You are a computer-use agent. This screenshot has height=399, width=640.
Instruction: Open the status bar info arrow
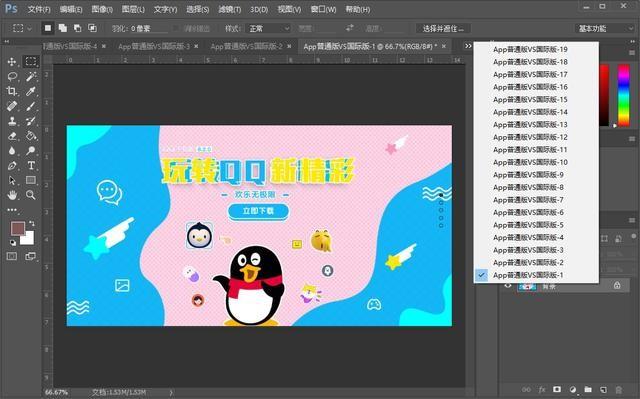[171, 392]
